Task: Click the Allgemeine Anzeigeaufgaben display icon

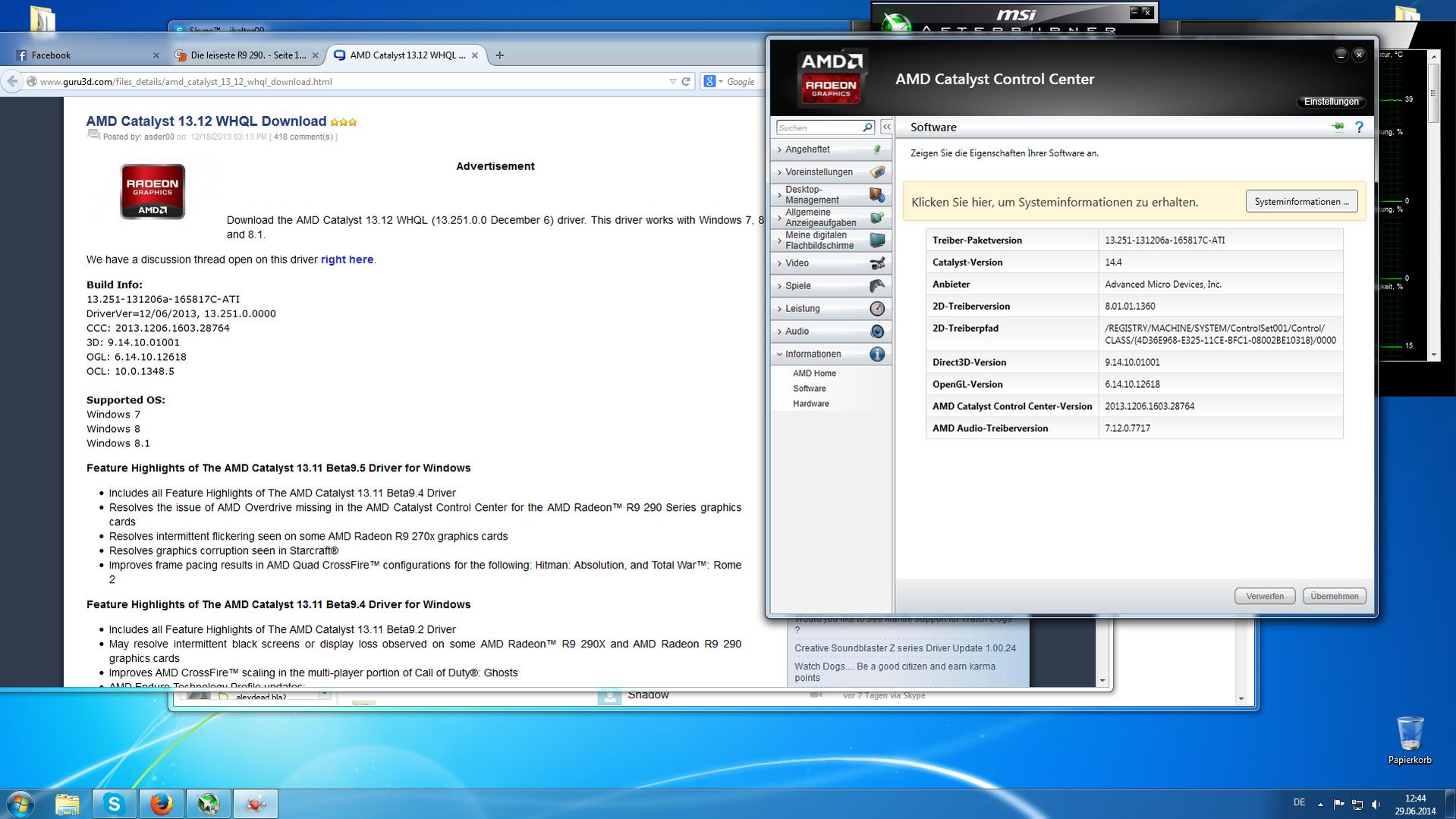Action: tap(877, 218)
